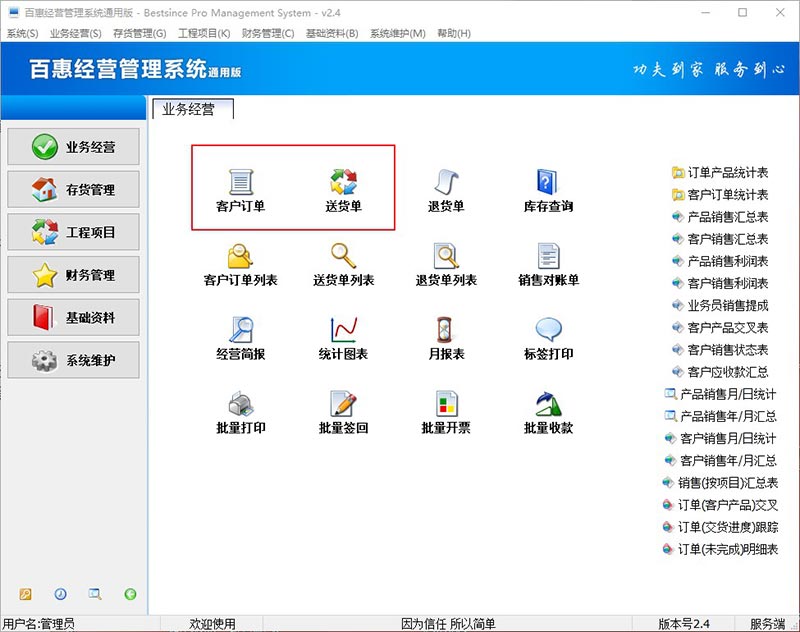Open the 批量收款 icon
The width and height of the screenshot is (800, 632).
(548, 403)
